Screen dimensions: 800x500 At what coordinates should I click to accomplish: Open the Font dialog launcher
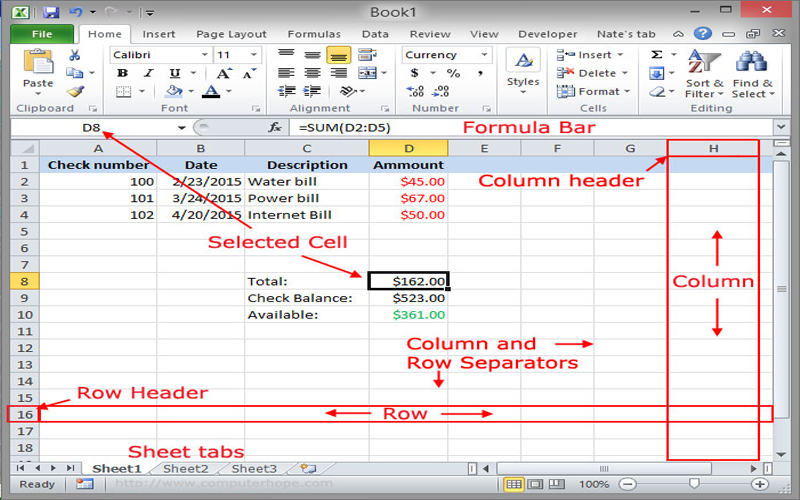256,109
